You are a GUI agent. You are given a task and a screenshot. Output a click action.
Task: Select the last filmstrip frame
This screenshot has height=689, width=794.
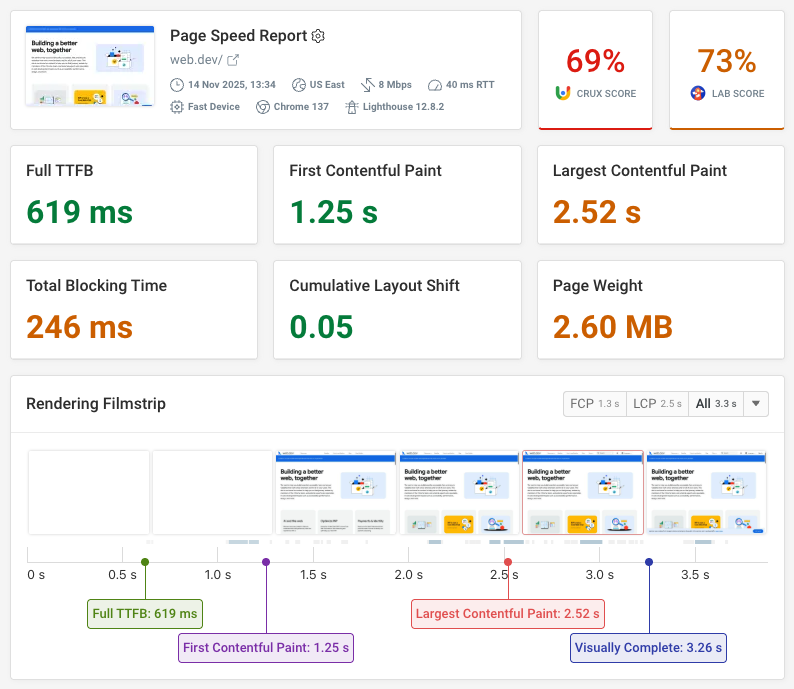click(x=706, y=493)
